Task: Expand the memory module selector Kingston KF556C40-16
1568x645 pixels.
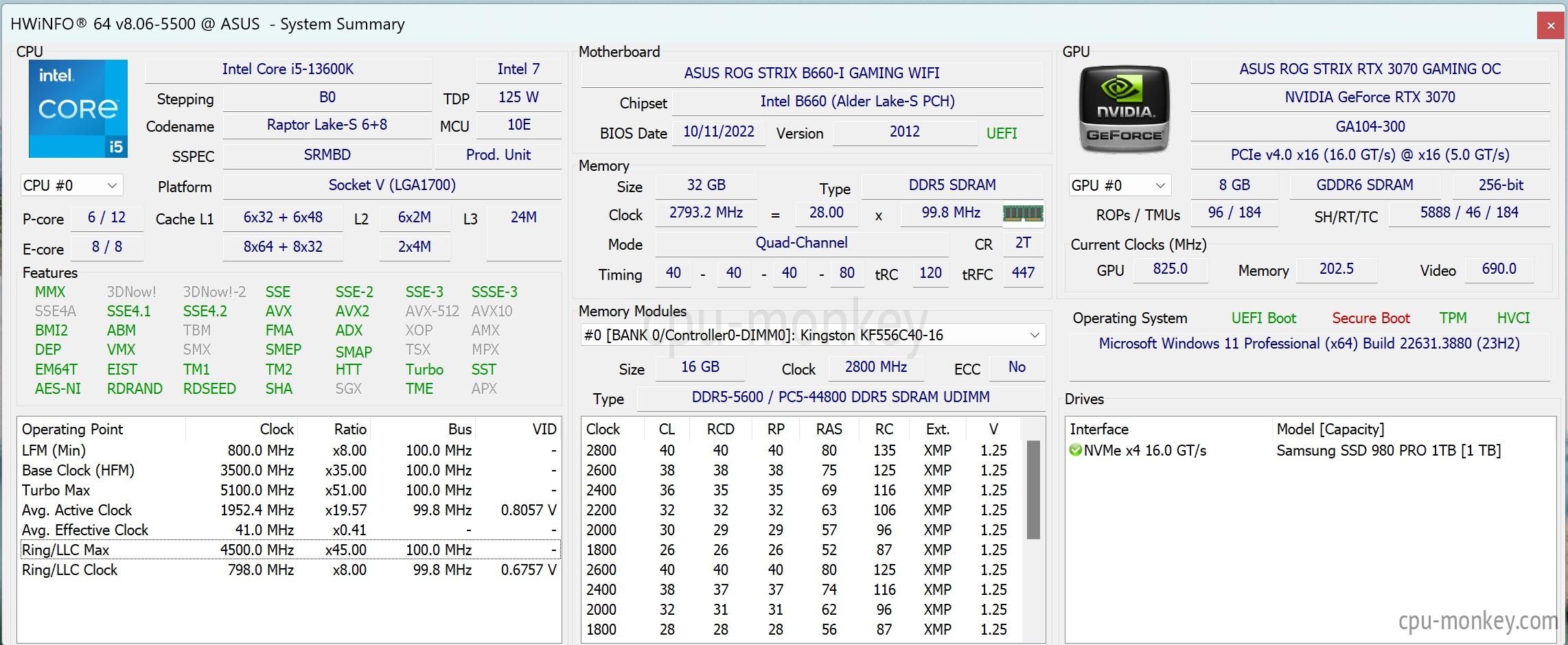Action: (x=813, y=335)
